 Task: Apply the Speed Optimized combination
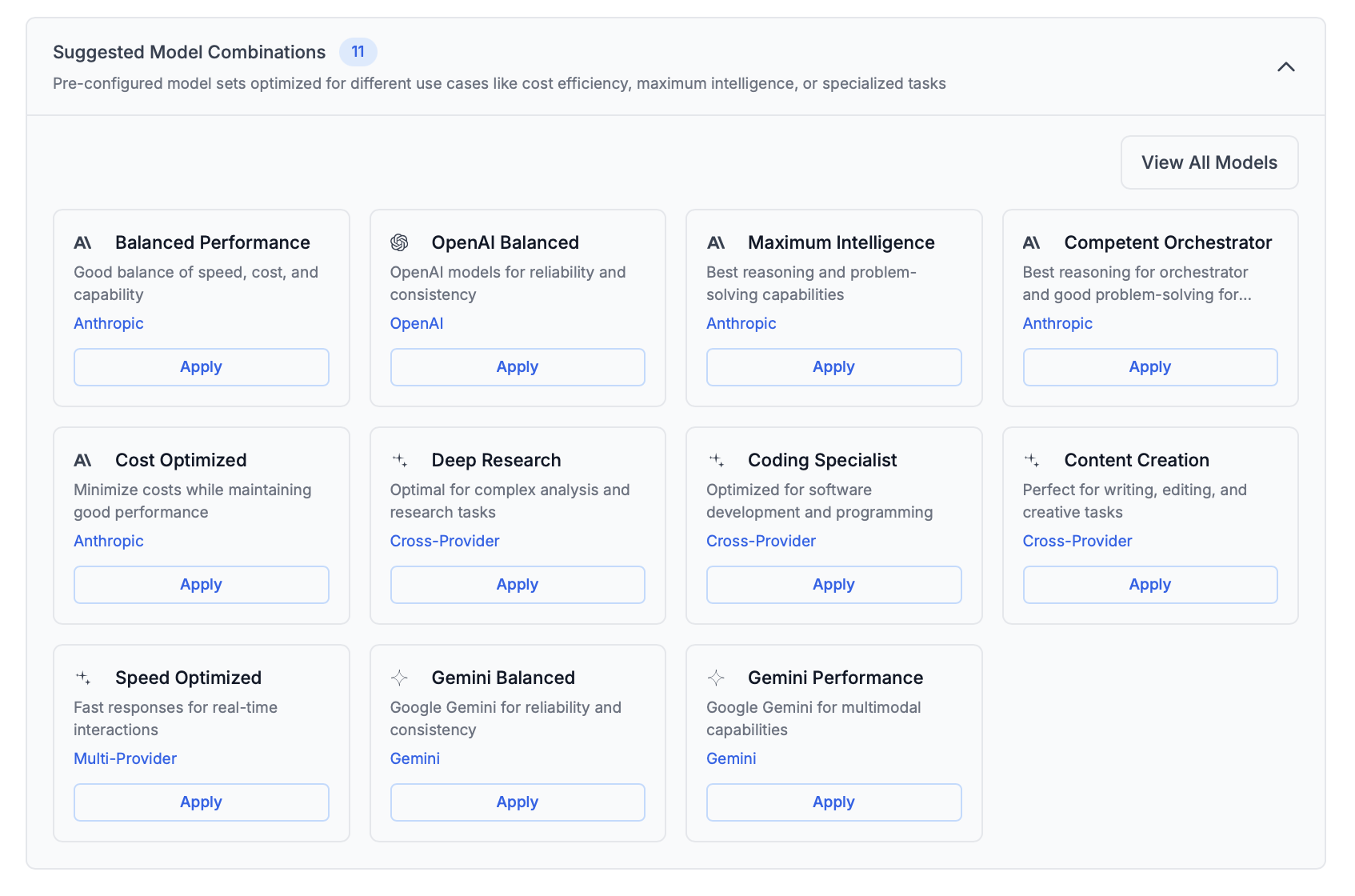(201, 802)
